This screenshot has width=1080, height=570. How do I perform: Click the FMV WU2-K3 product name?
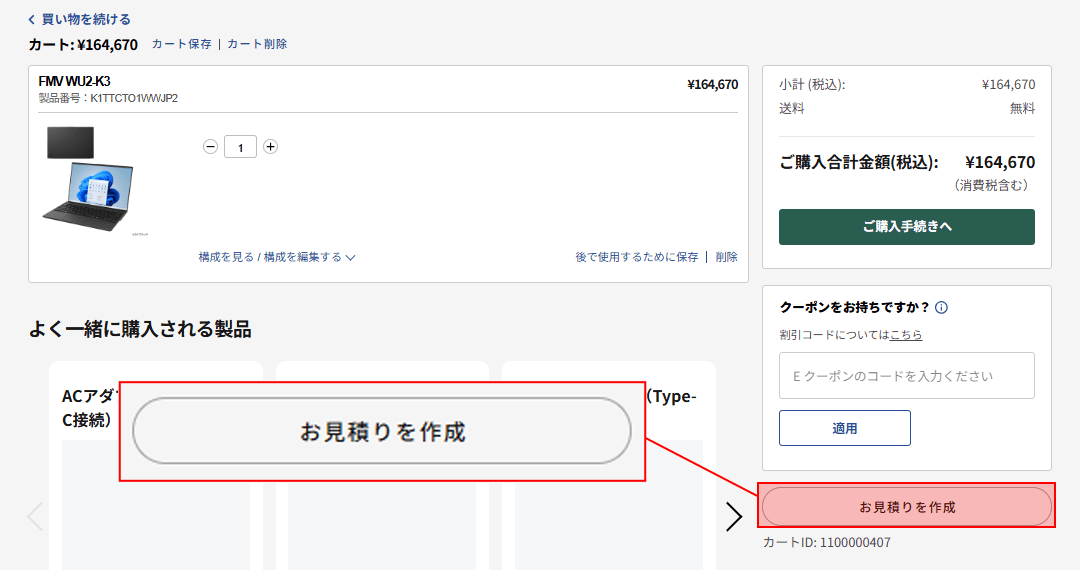74,81
